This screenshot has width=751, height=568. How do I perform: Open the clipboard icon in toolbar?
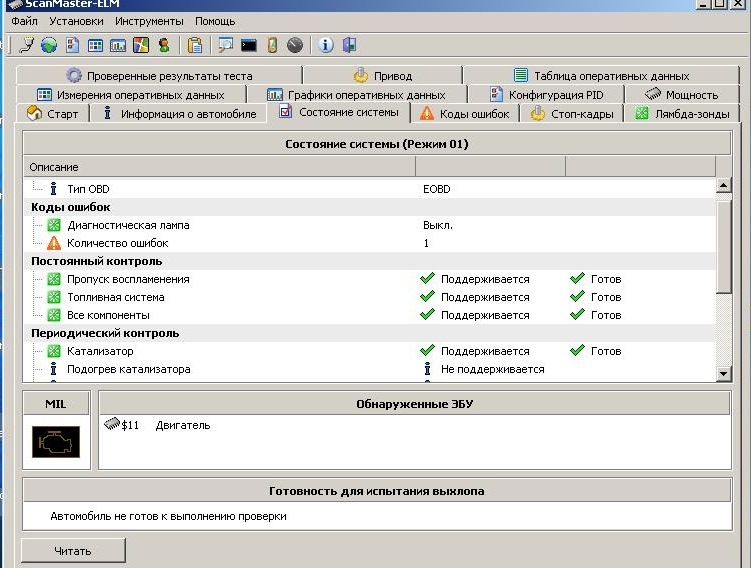(195, 45)
